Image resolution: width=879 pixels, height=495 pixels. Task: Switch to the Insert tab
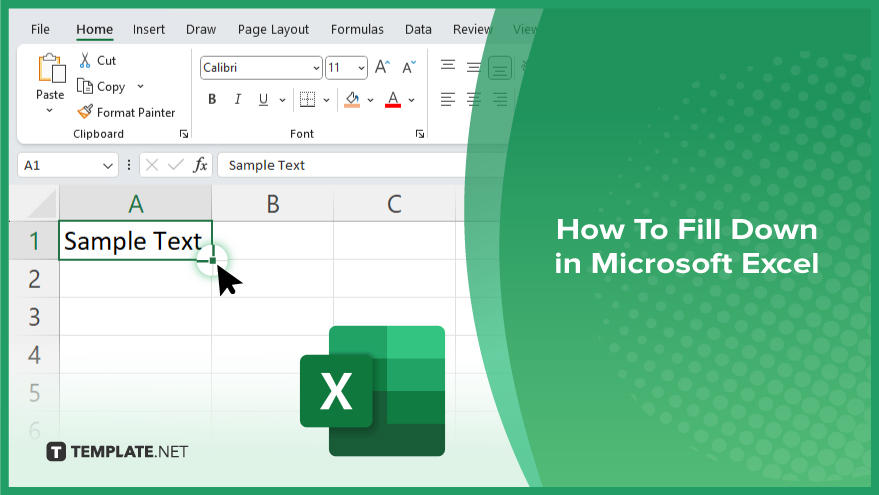[149, 29]
